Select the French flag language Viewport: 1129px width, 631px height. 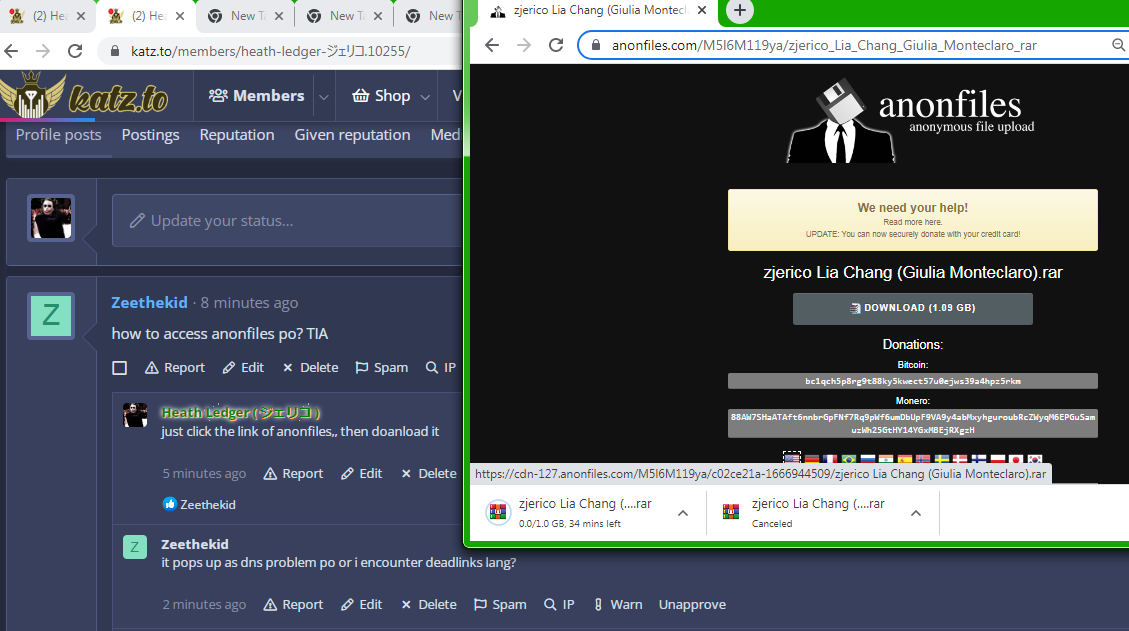829,460
